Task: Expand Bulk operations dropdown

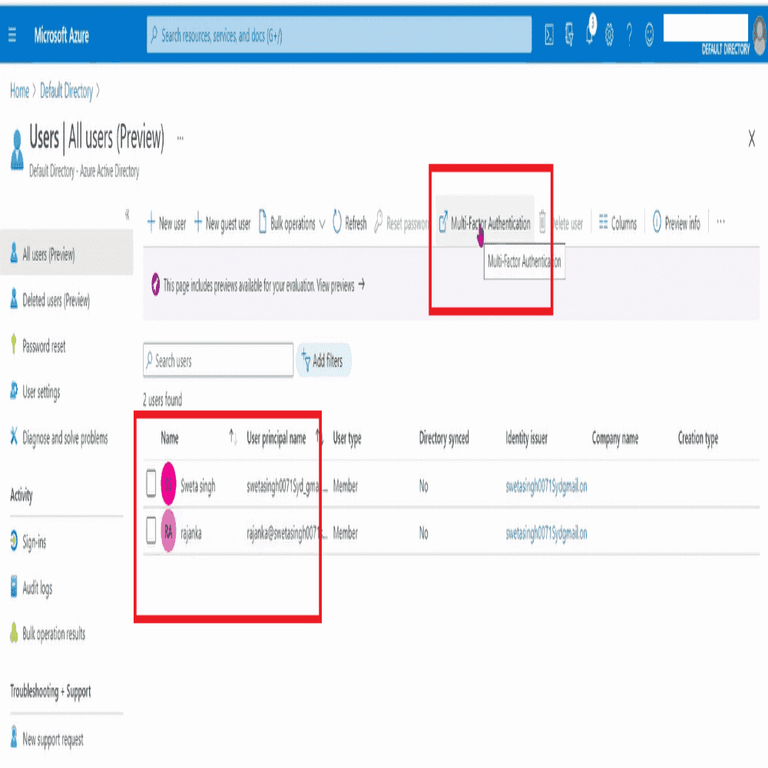Action: [x=291, y=223]
